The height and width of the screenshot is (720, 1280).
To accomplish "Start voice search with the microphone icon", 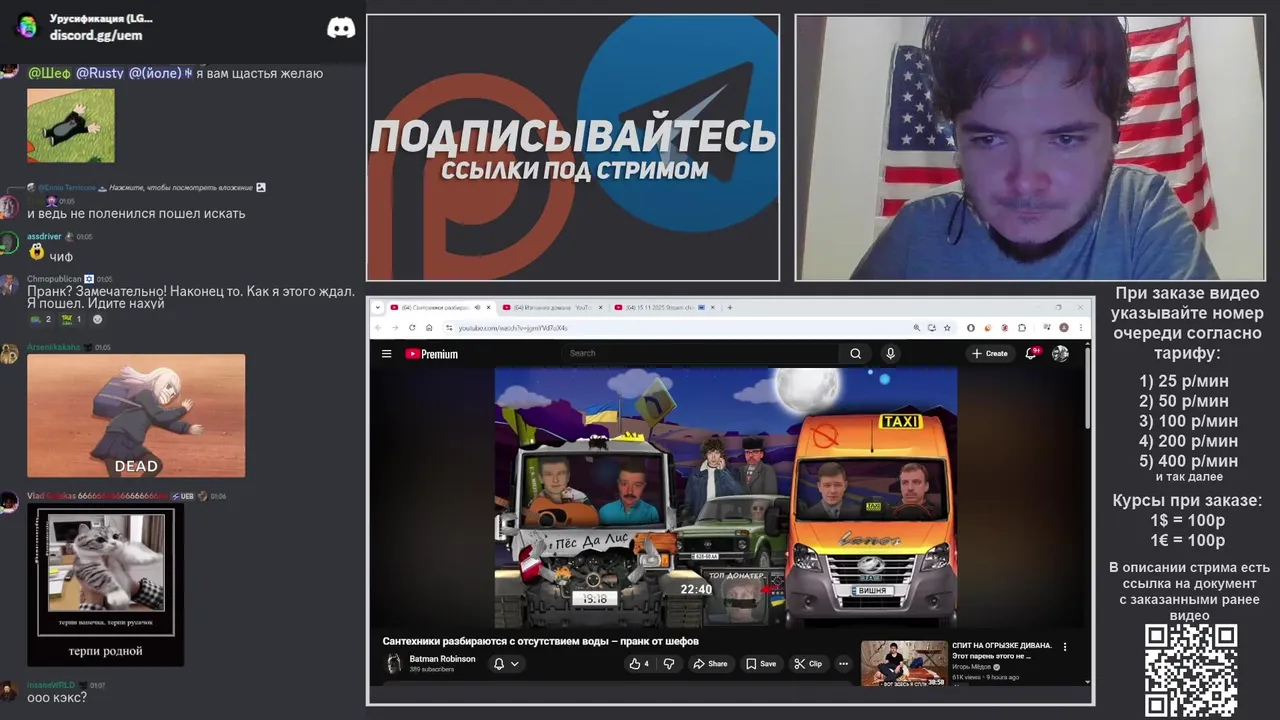I will coord(890,353).
